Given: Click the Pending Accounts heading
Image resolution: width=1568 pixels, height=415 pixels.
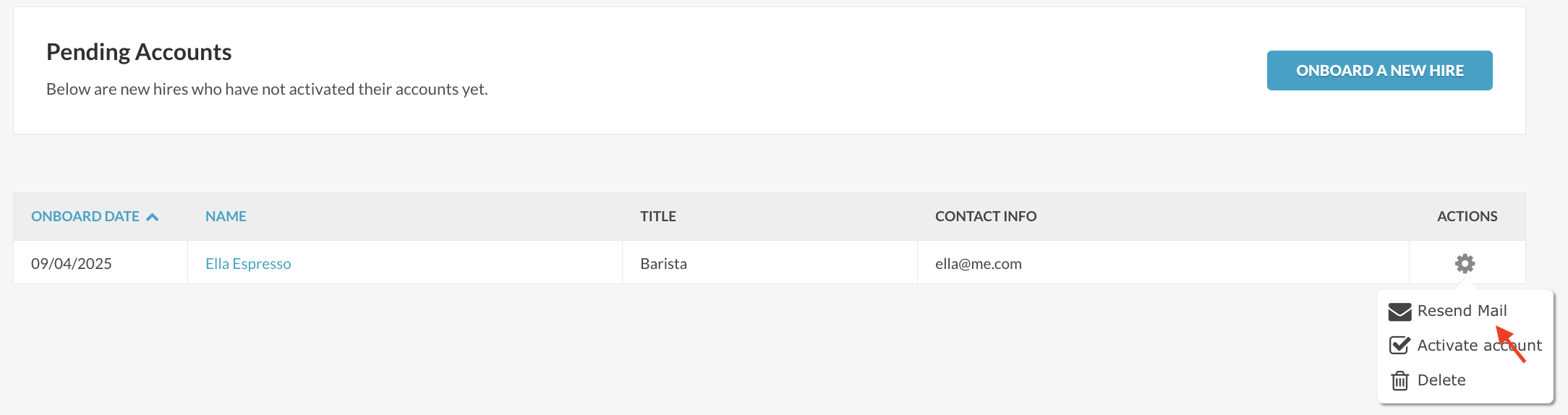Looking at the screenshot, I should [x=139, y=52].
